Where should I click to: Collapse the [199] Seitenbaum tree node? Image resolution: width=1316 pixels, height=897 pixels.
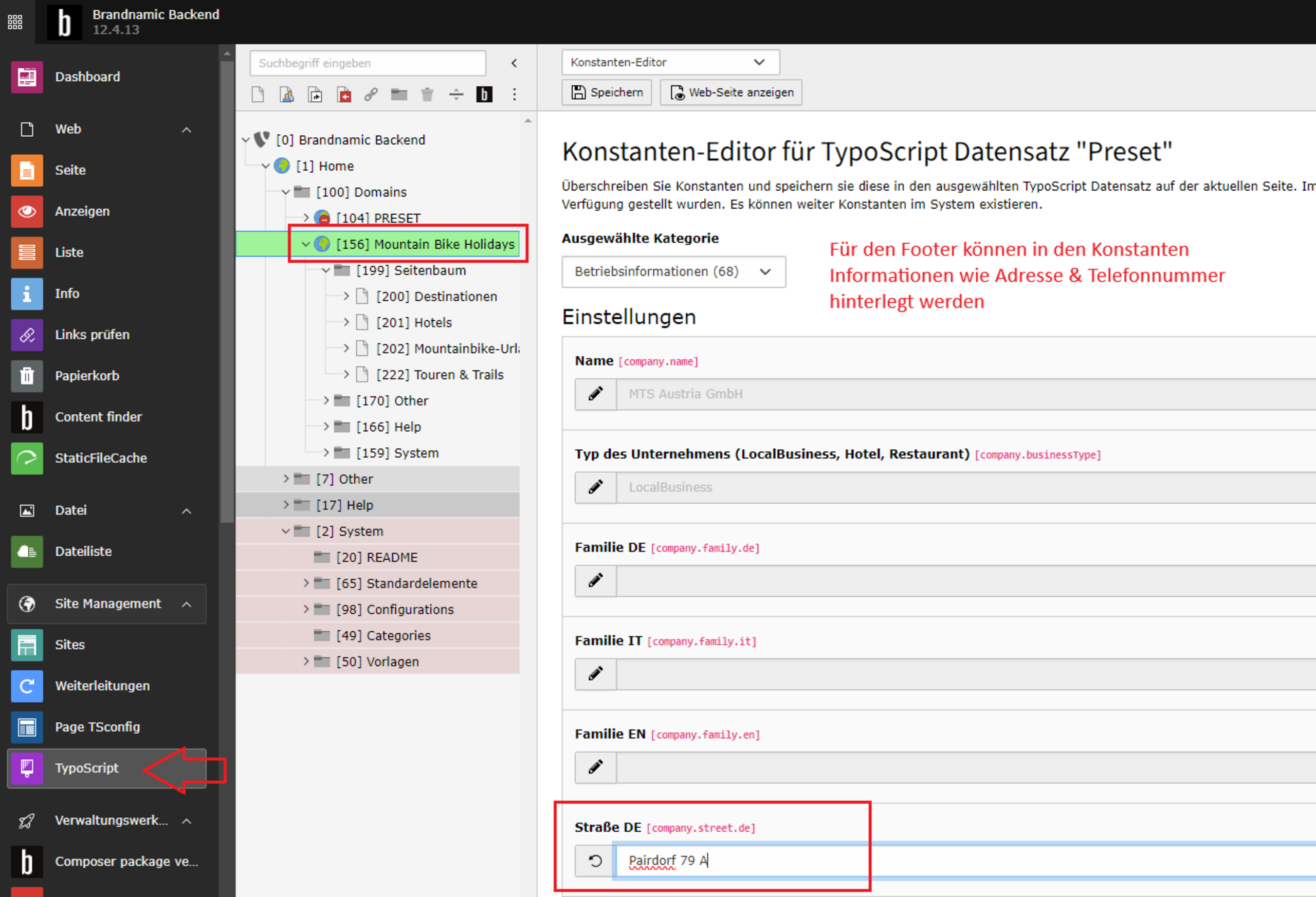point(325,271)
